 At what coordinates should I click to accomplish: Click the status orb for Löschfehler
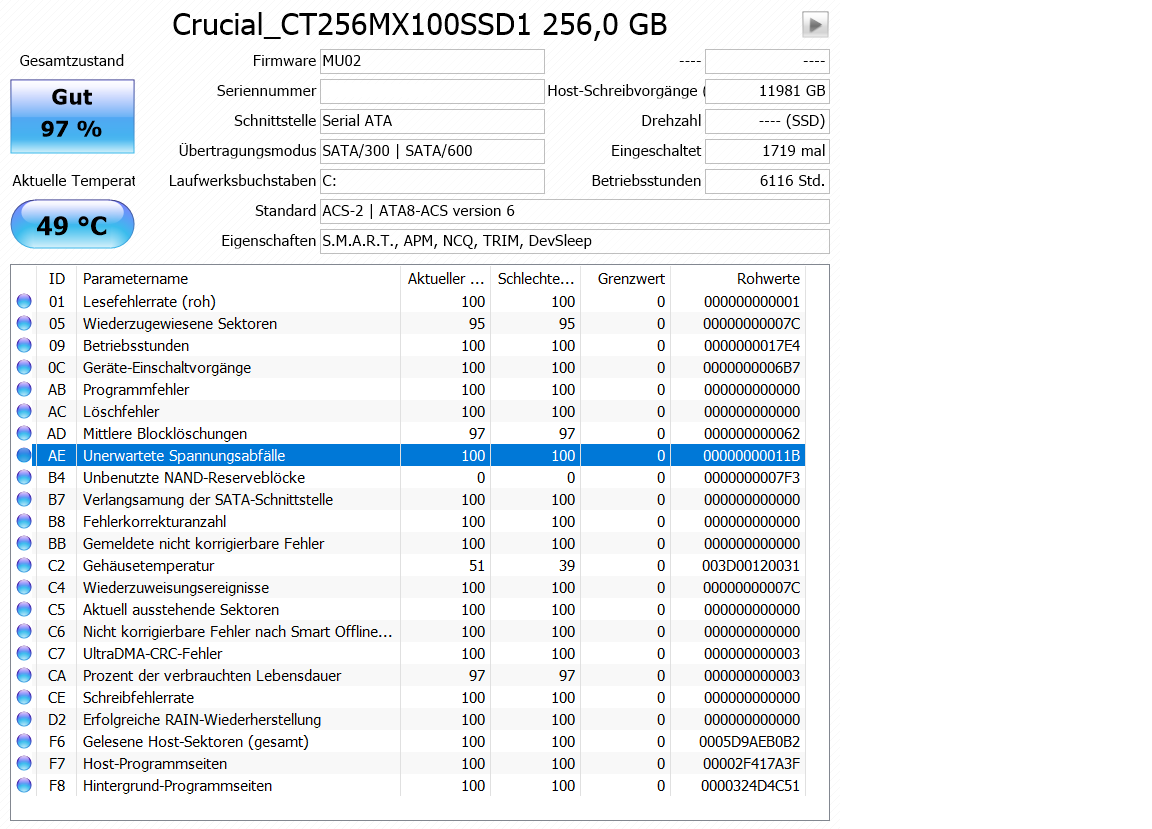point(24,412)
